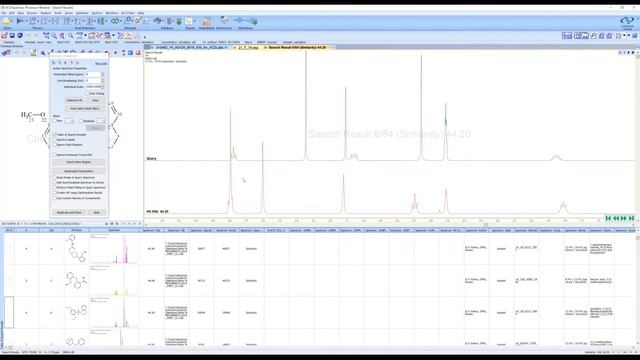
Task: Click the first icon in the chemical structure toolbar
Action: coord(6,53)
